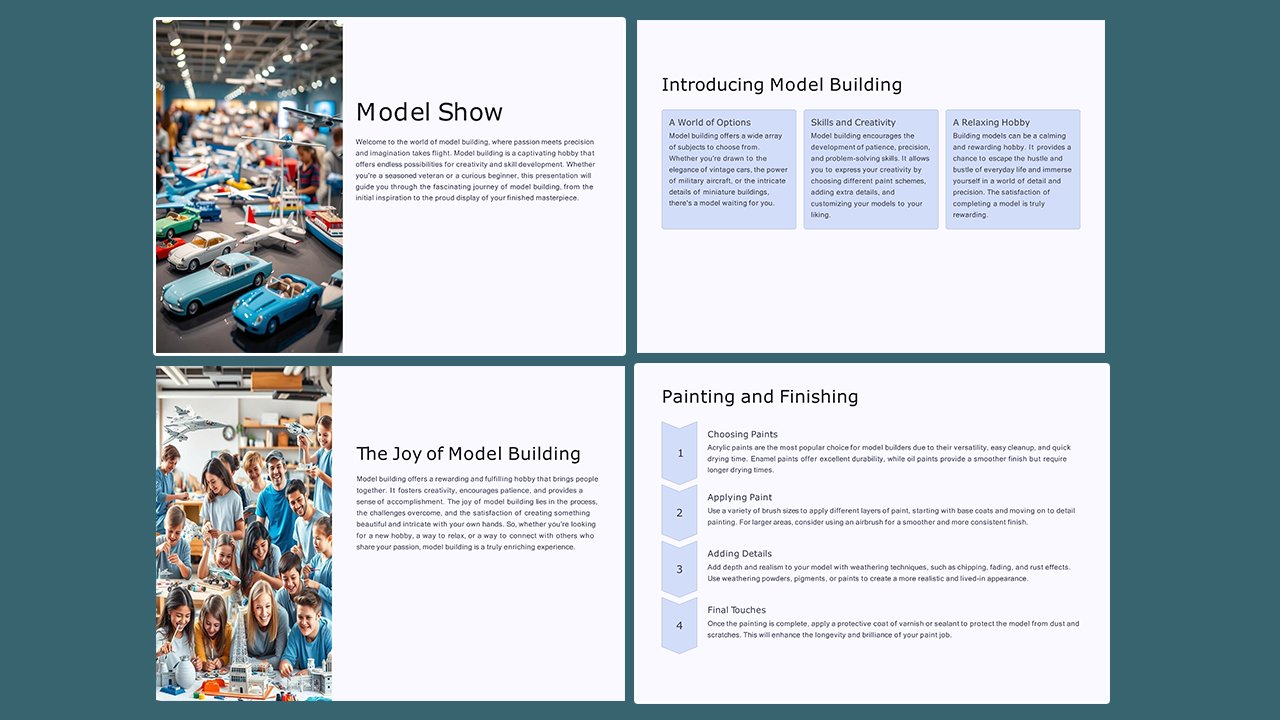This screenshot has height=720, width=1280.
Task: Select the chevron marker numbered 4
Action: [x=679, y=625]
